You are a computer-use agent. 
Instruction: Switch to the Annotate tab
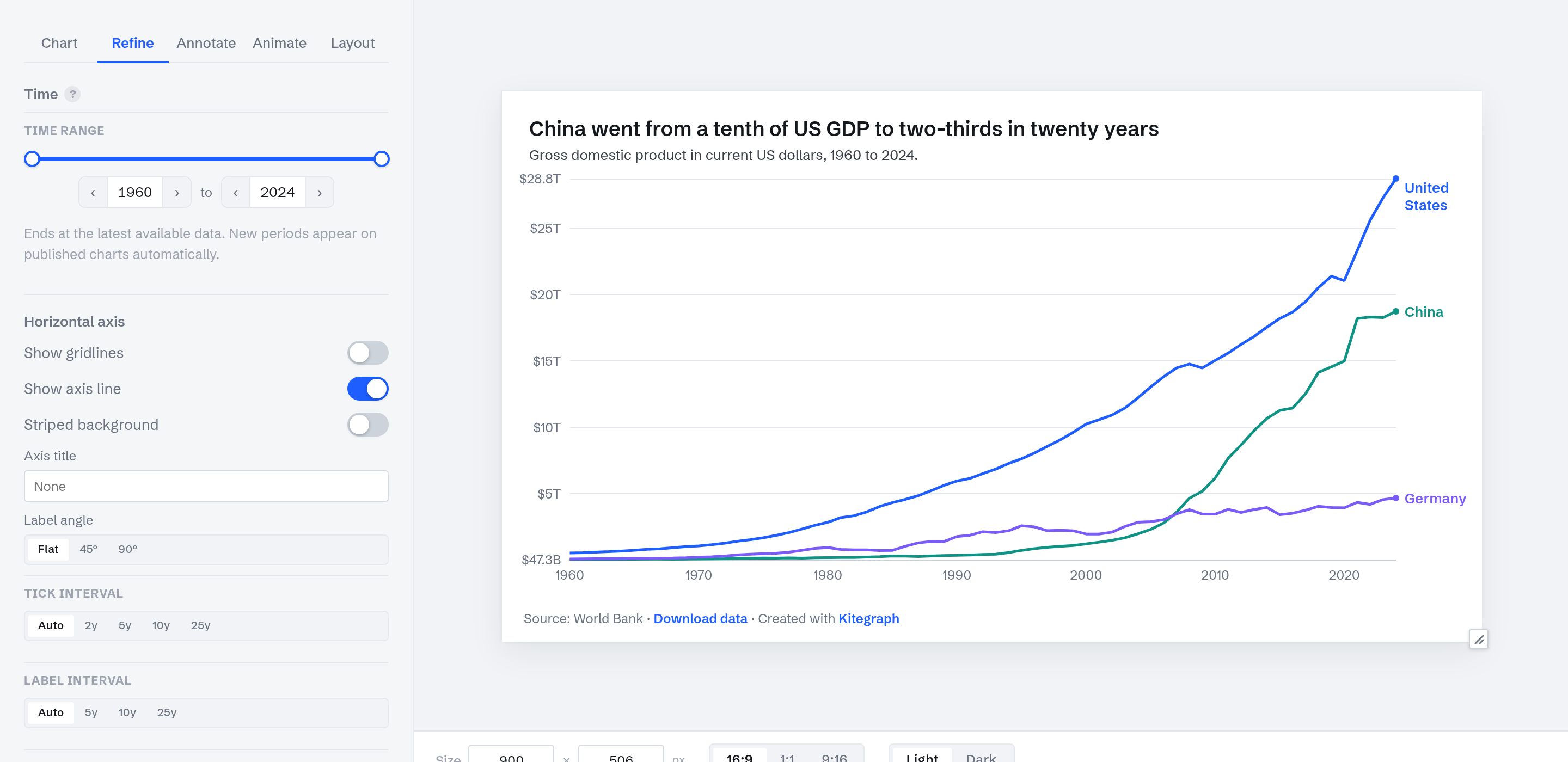(206, 43)
